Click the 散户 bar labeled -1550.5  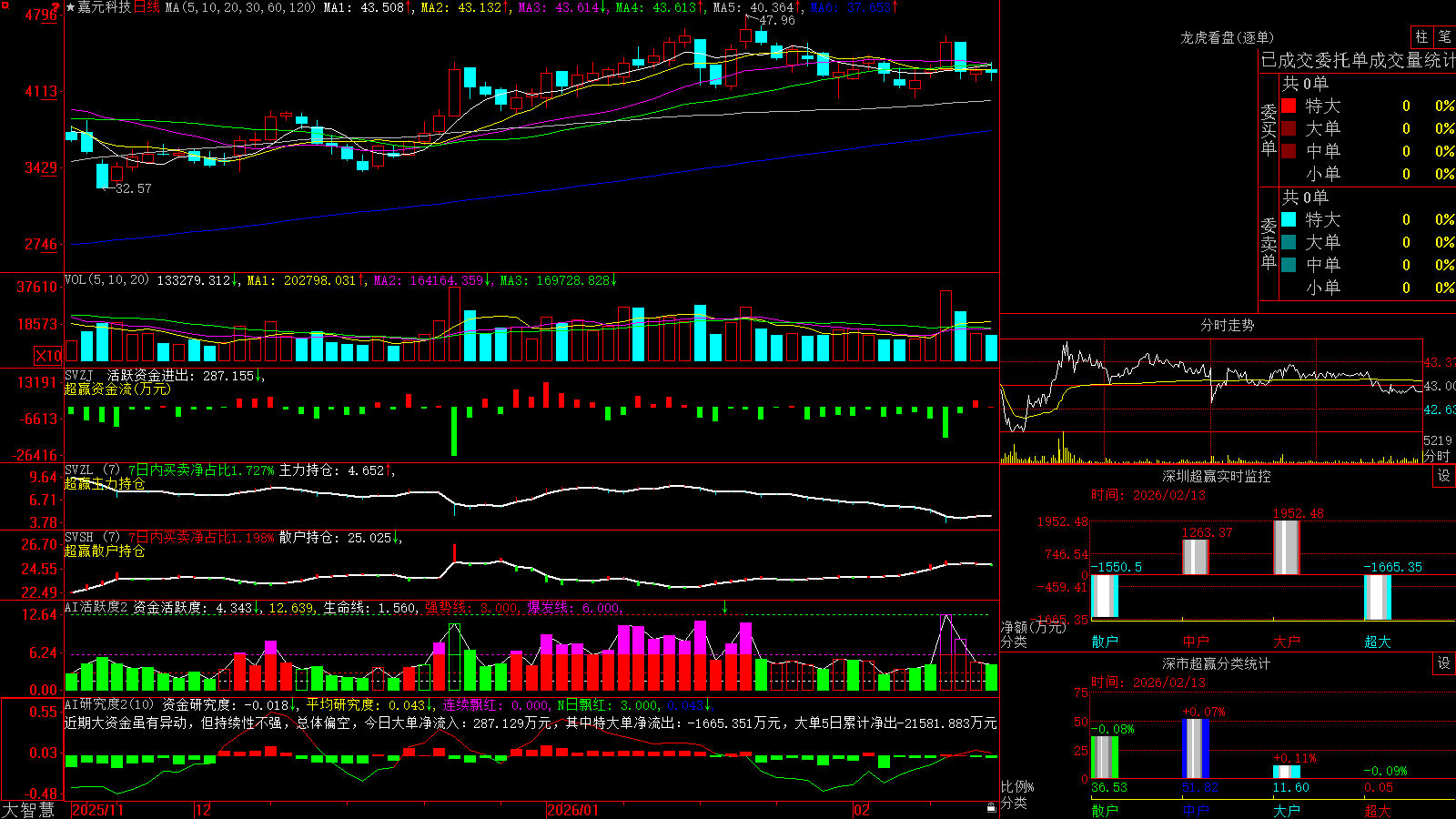pyautogui.click(x=1105, y=597)
